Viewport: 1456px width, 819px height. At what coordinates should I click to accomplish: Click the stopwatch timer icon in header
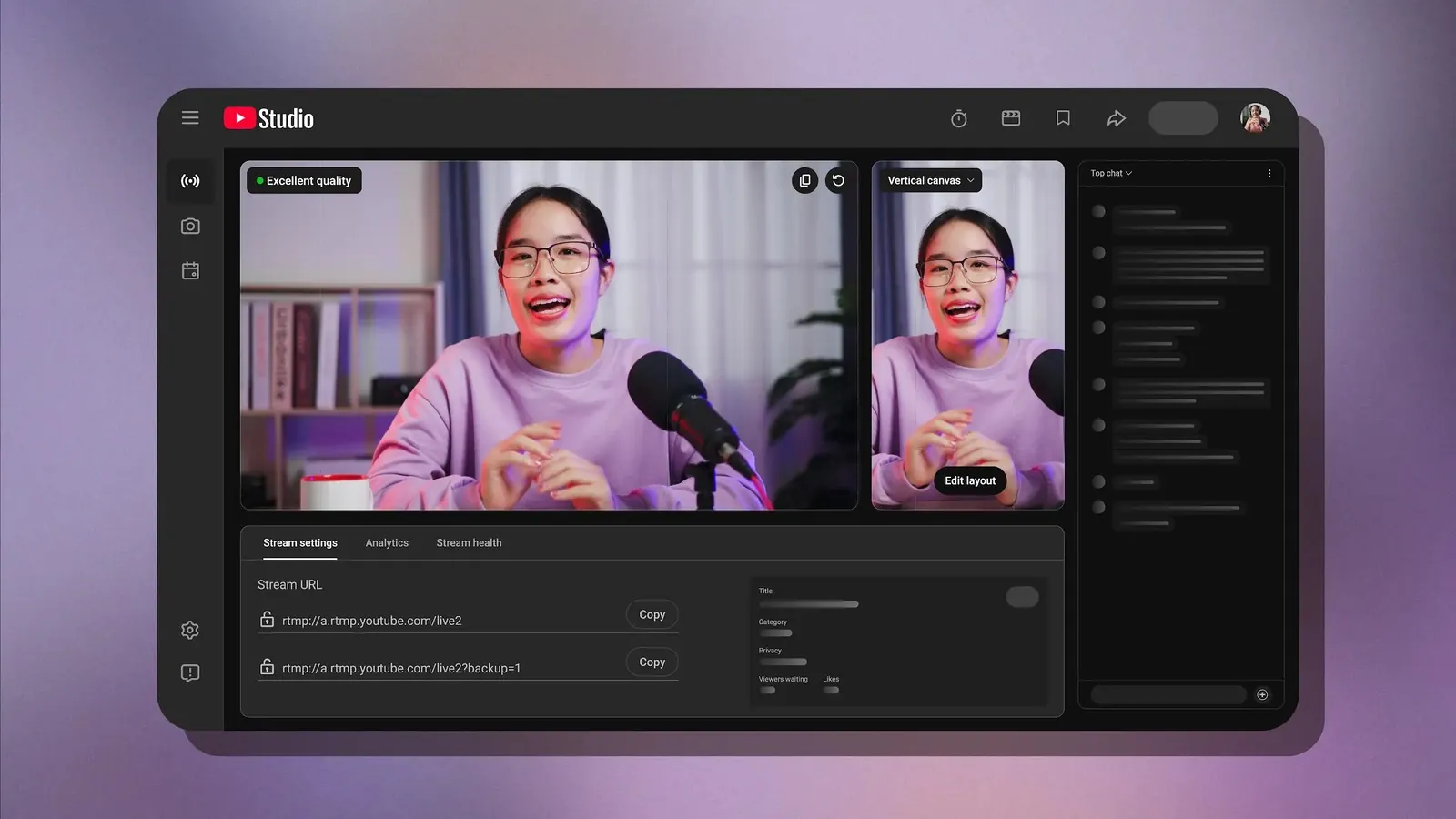pyautogui.click(x=959, y=118)
